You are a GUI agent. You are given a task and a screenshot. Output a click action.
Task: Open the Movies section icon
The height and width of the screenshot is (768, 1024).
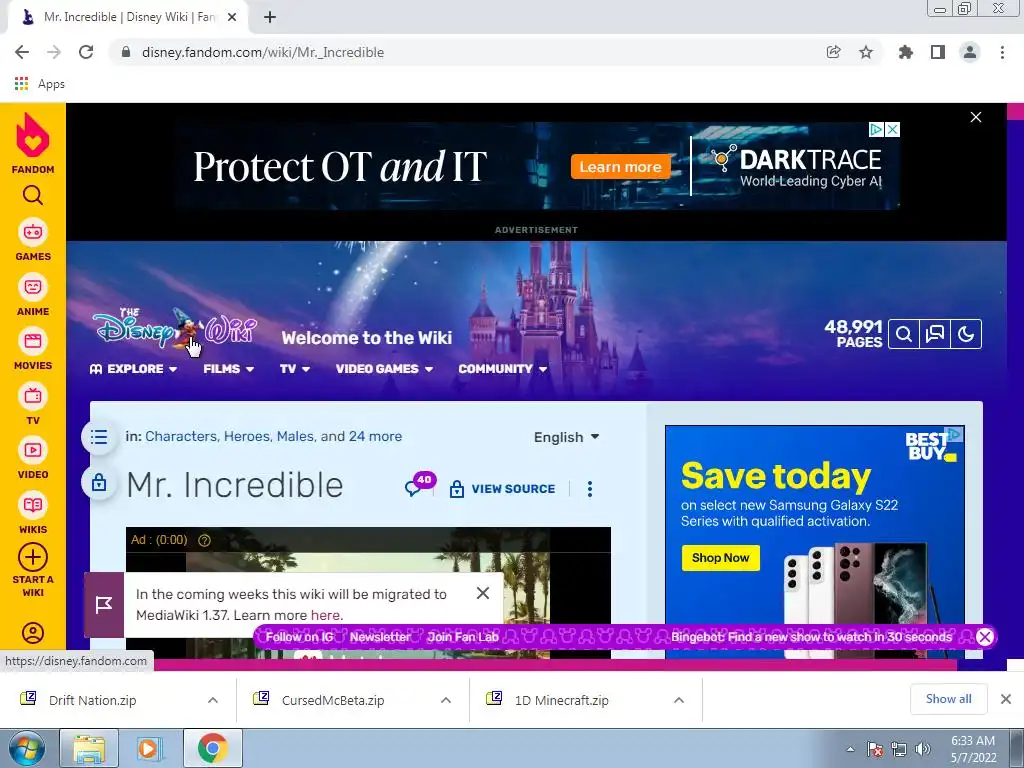33,342
